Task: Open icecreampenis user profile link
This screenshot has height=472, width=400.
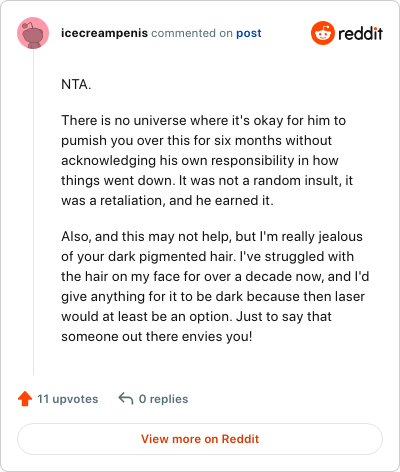Action: (104, 33)
